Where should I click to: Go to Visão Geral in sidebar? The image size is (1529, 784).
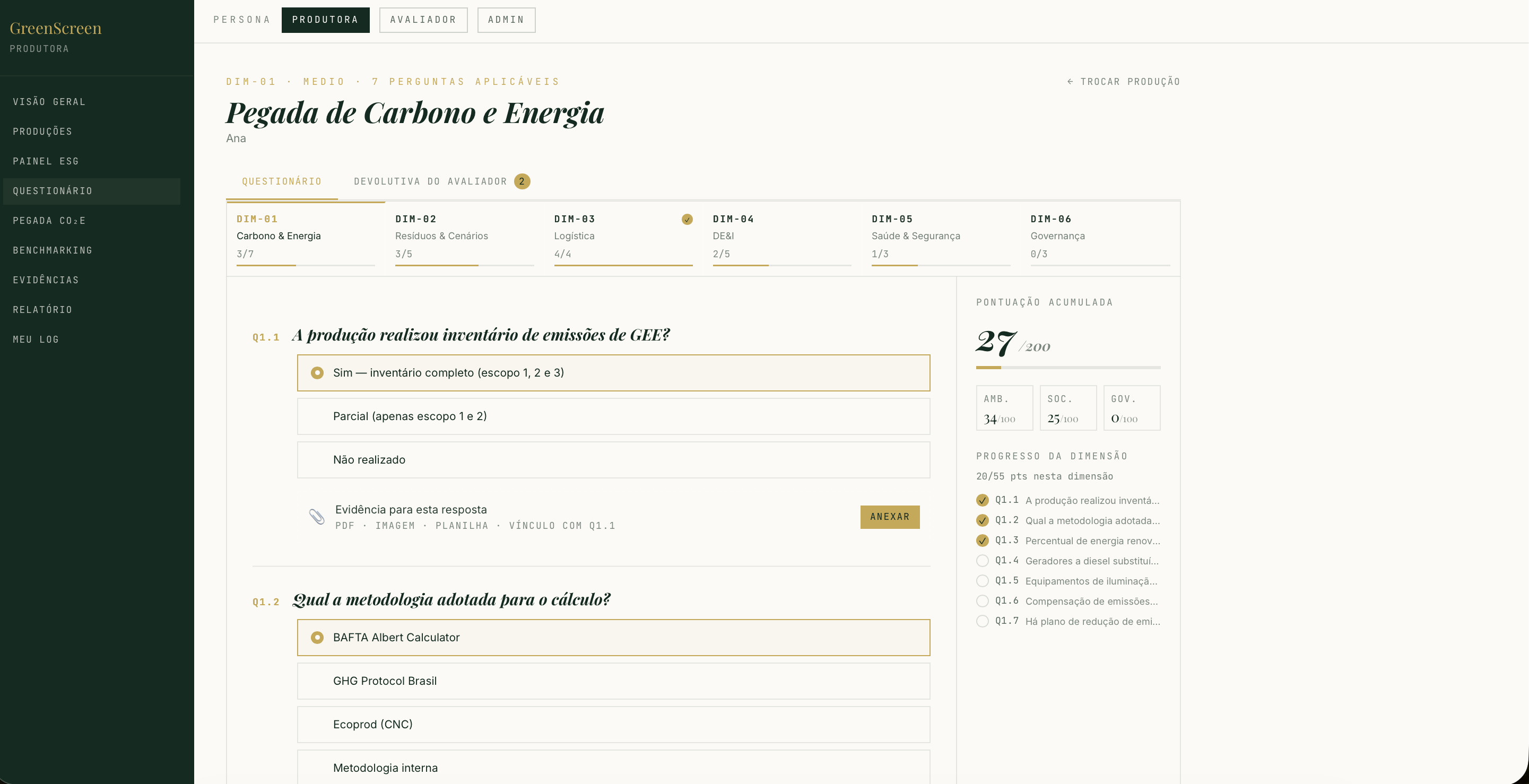pyautogui.click(x=92, y=102)
